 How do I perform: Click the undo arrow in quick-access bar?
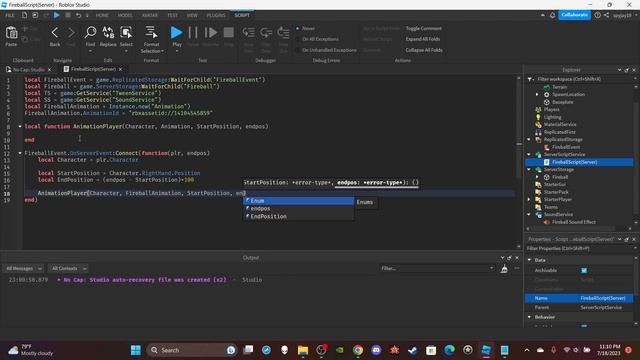coord(78,15)
